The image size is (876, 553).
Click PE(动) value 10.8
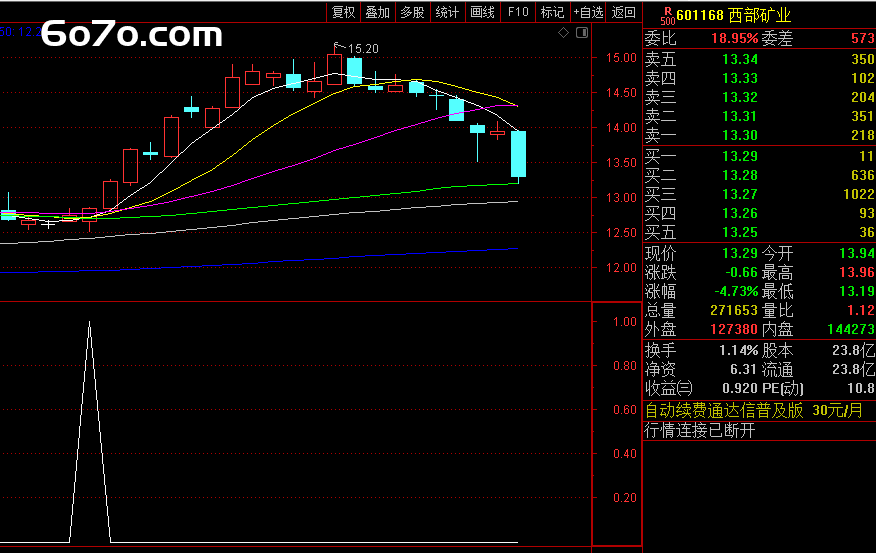tap(861, 389)
